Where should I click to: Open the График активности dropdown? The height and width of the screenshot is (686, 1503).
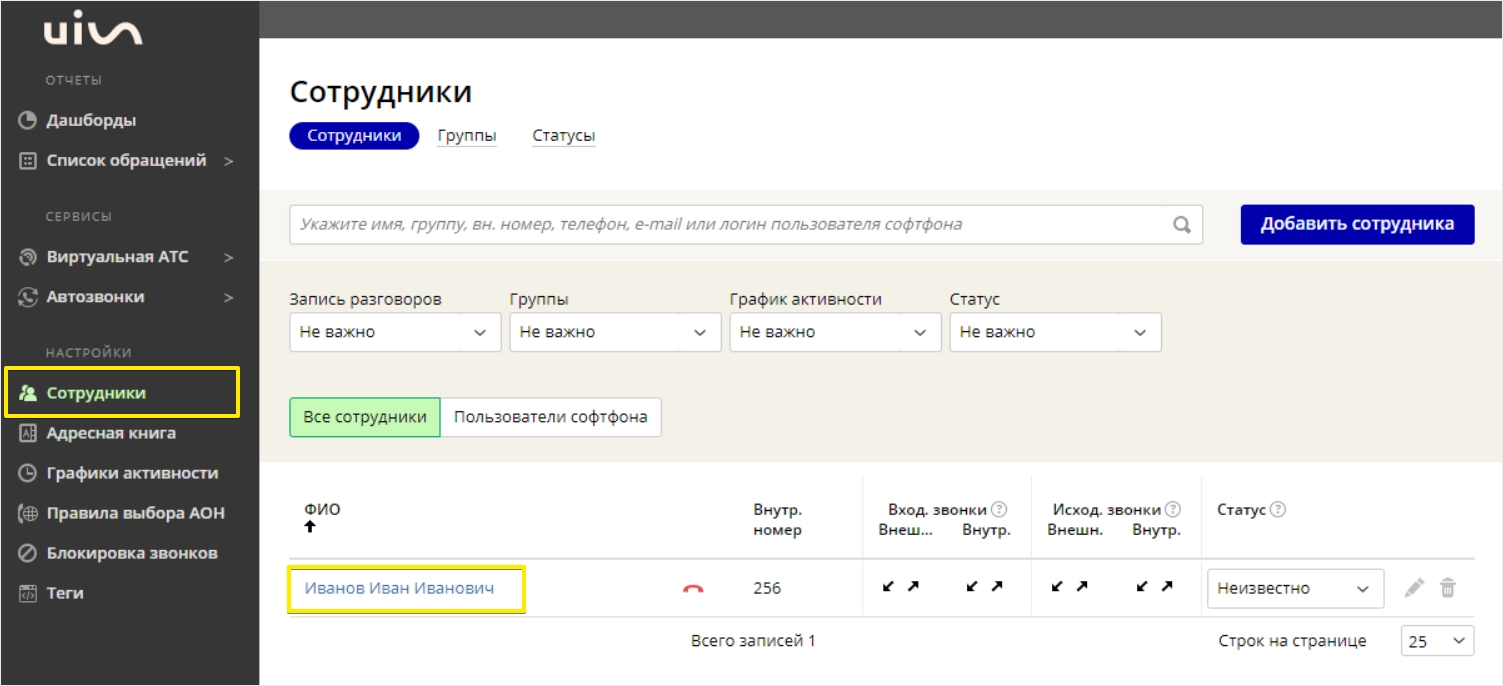pyautogui.click(x=835, y=332)
